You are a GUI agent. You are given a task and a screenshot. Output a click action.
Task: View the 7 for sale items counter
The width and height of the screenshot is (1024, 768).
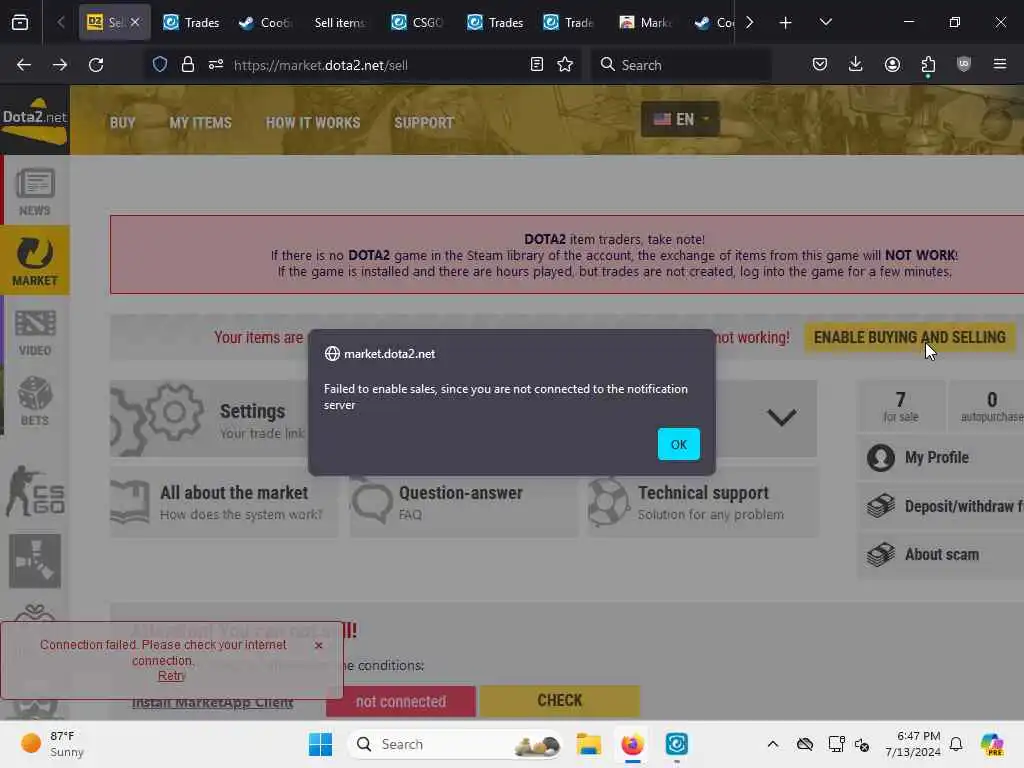tap(901, 406)
